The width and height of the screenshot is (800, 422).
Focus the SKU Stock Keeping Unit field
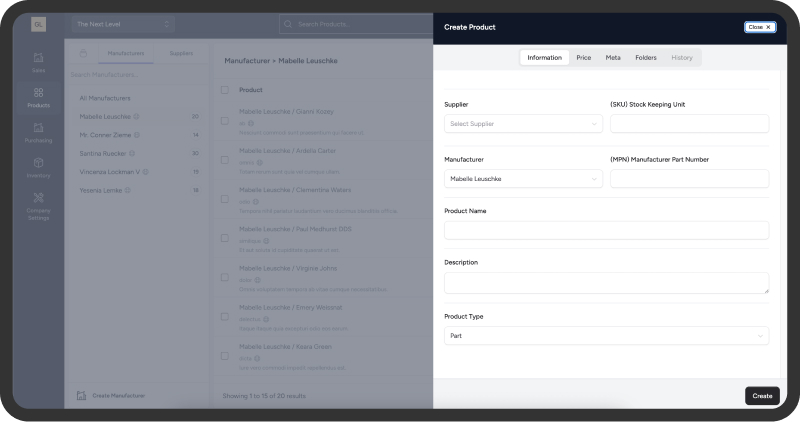[689, 124]
